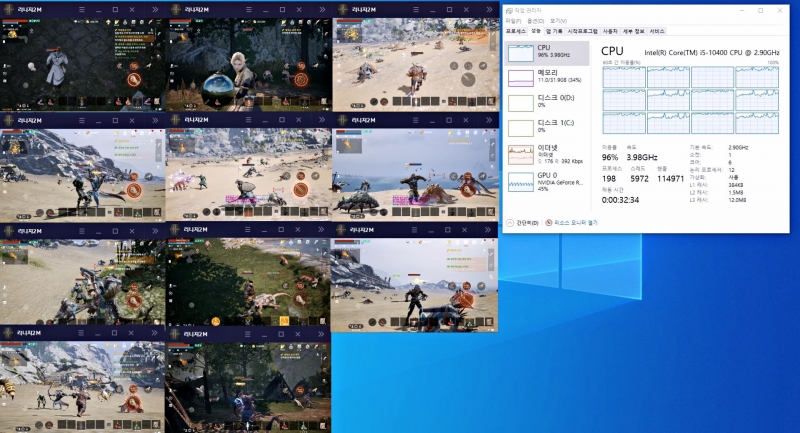
Task: Switch to 서비스 tab
Action: [657, 31]
